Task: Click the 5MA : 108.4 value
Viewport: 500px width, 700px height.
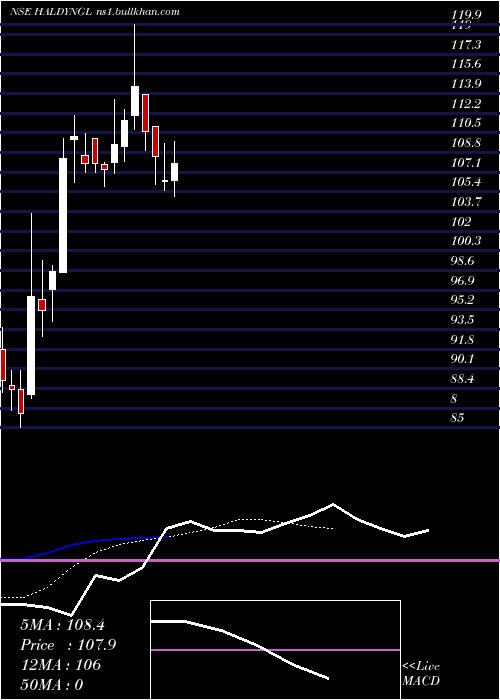Action: (x=62, y=625)
